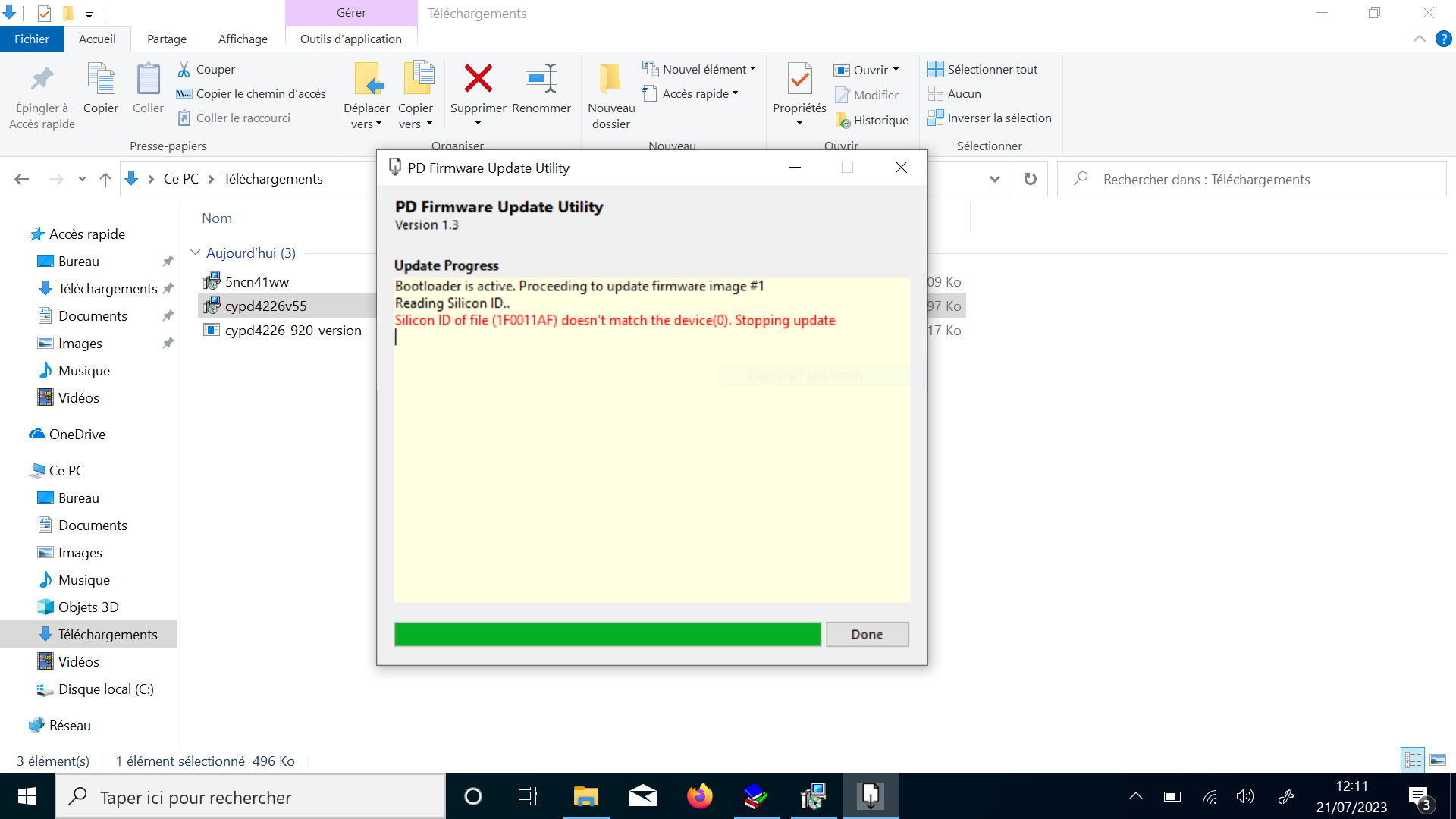Collapse the Aujourd'hui file group

point(196,253)
